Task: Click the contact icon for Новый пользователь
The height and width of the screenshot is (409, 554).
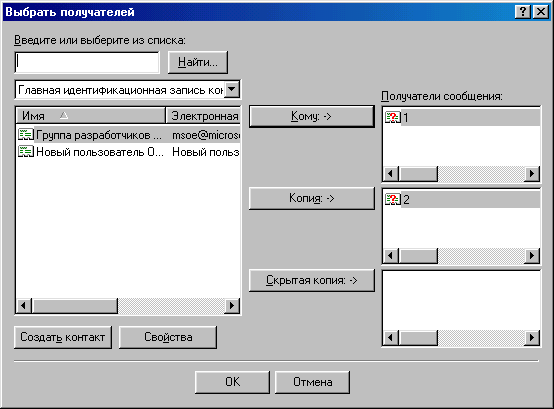Action: coord(26,152)
